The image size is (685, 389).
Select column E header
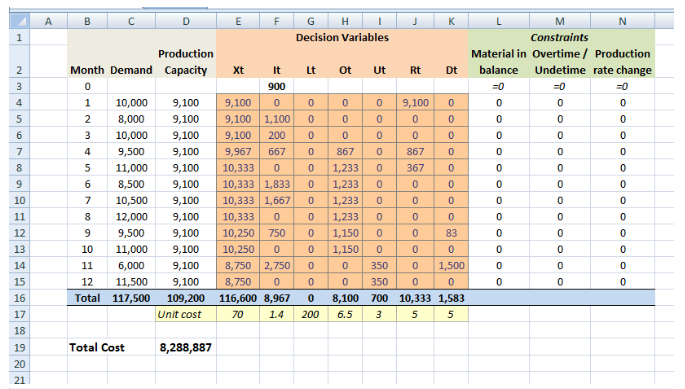click(x=238, y=21)
